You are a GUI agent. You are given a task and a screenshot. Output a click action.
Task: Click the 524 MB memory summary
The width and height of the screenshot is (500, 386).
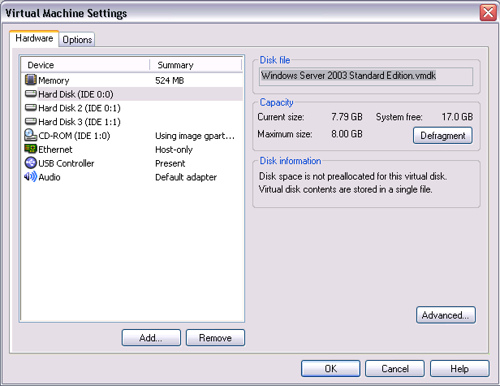click(170, 80)
